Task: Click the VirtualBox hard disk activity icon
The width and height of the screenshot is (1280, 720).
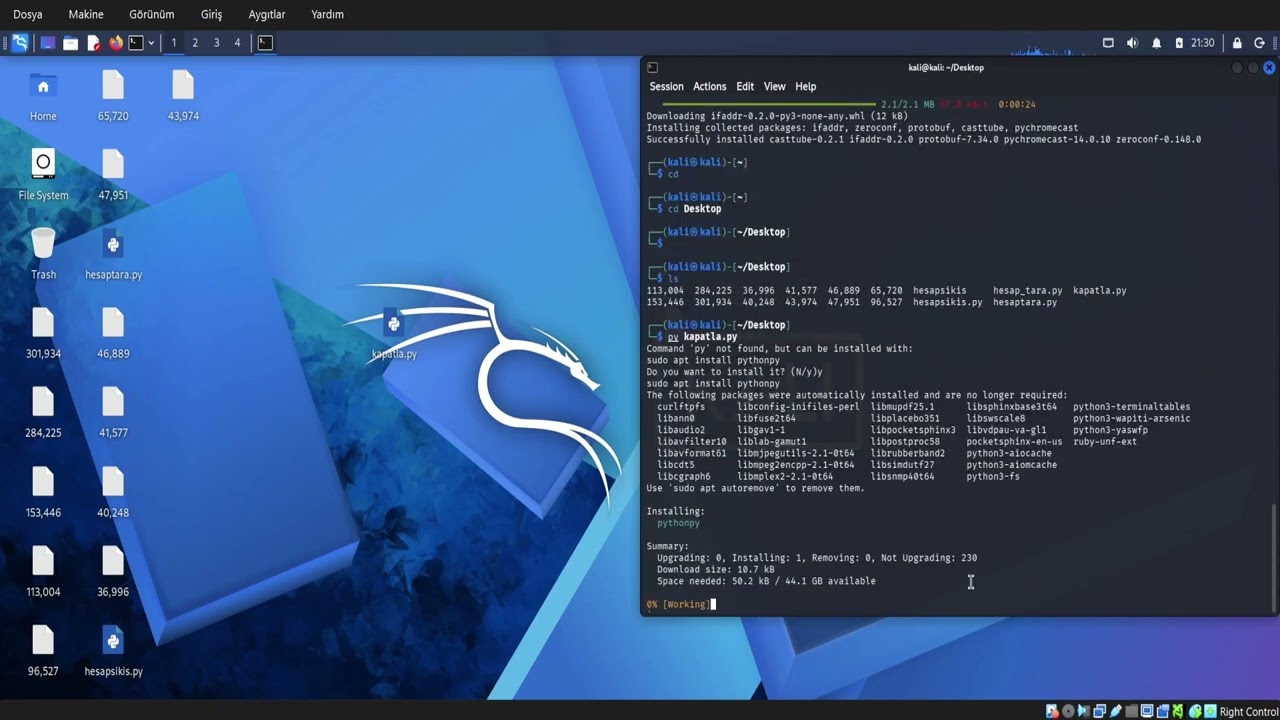Action: tap(1052, 711)
